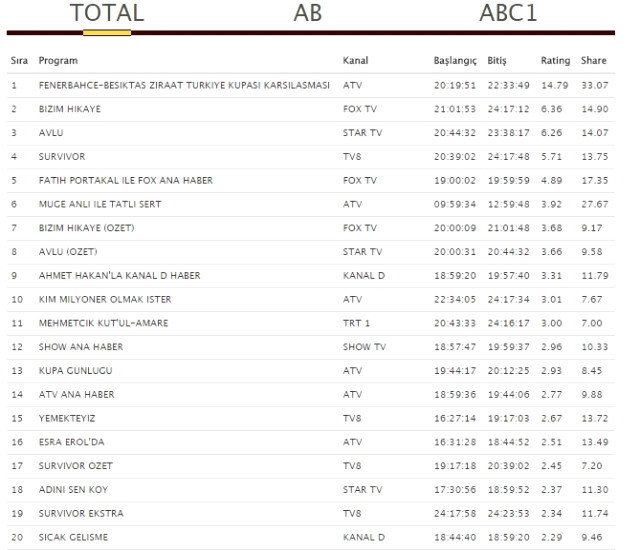Switch to the ABC1 ratings tab
The width and height of the screenshot is (640, 550).
[508, 13]
